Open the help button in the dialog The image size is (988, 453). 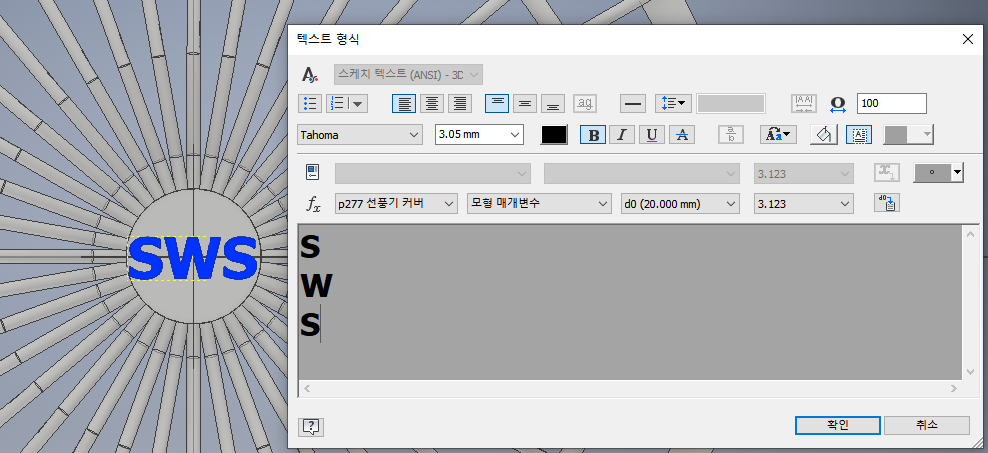pos(311,427)
